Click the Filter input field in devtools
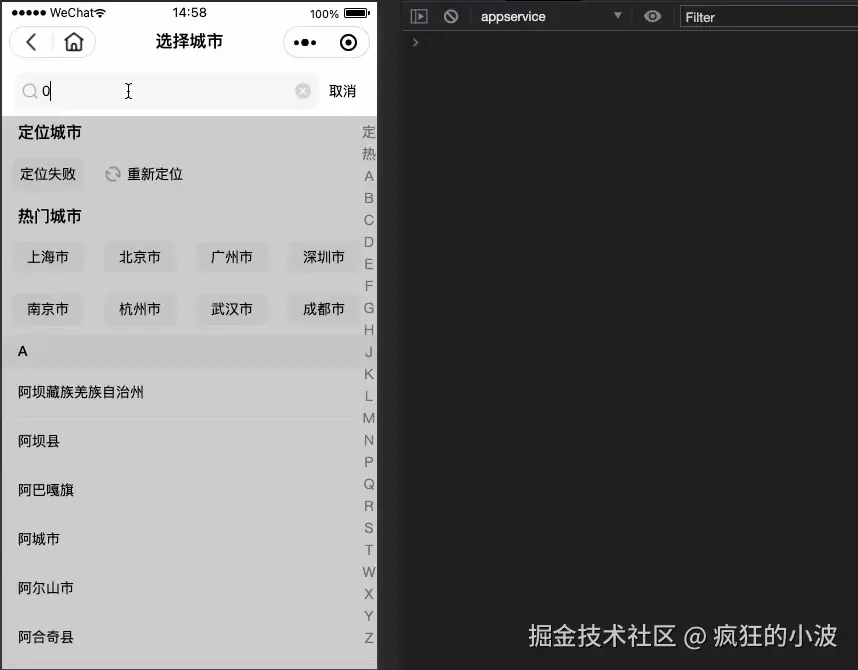 (x=770, y=16)
